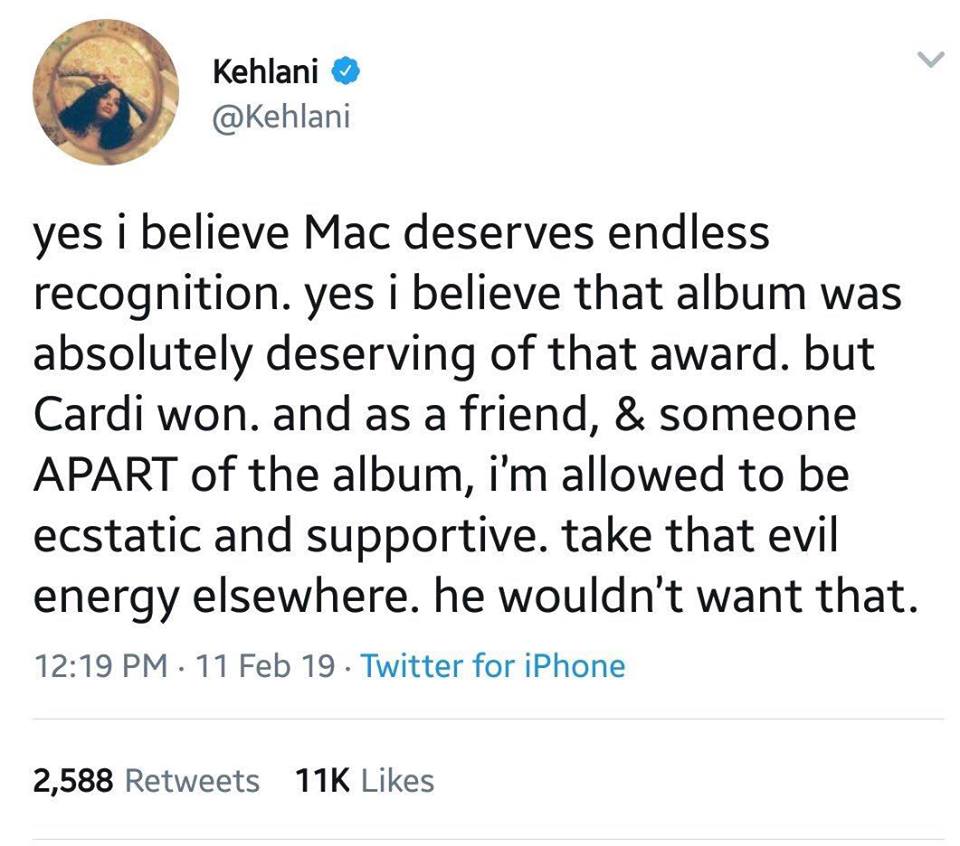This screenshot has width=960, height=846.
Task: Click the 11 Feb 19 date
Action: pos(266,665)
